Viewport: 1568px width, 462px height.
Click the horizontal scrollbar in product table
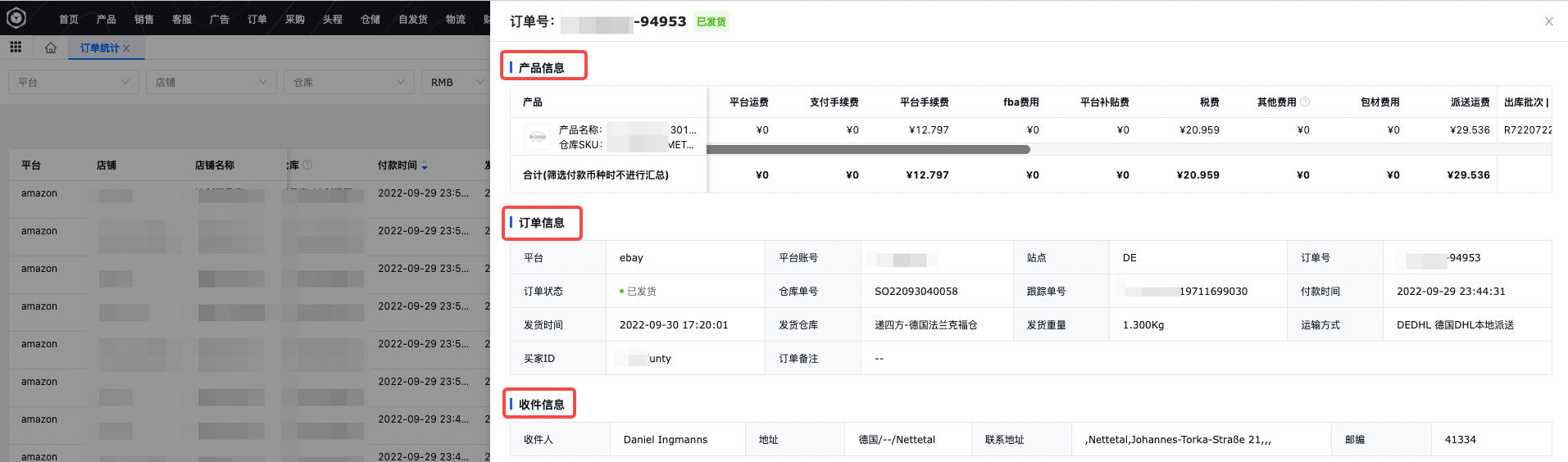pyautogui.click(x=868, y=149)
